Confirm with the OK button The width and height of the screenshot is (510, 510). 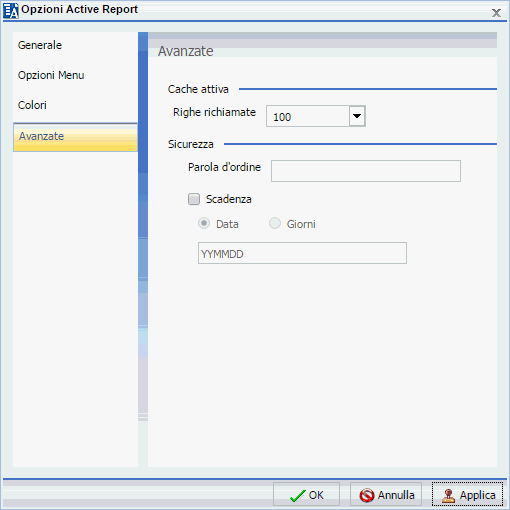coord(306,495)
